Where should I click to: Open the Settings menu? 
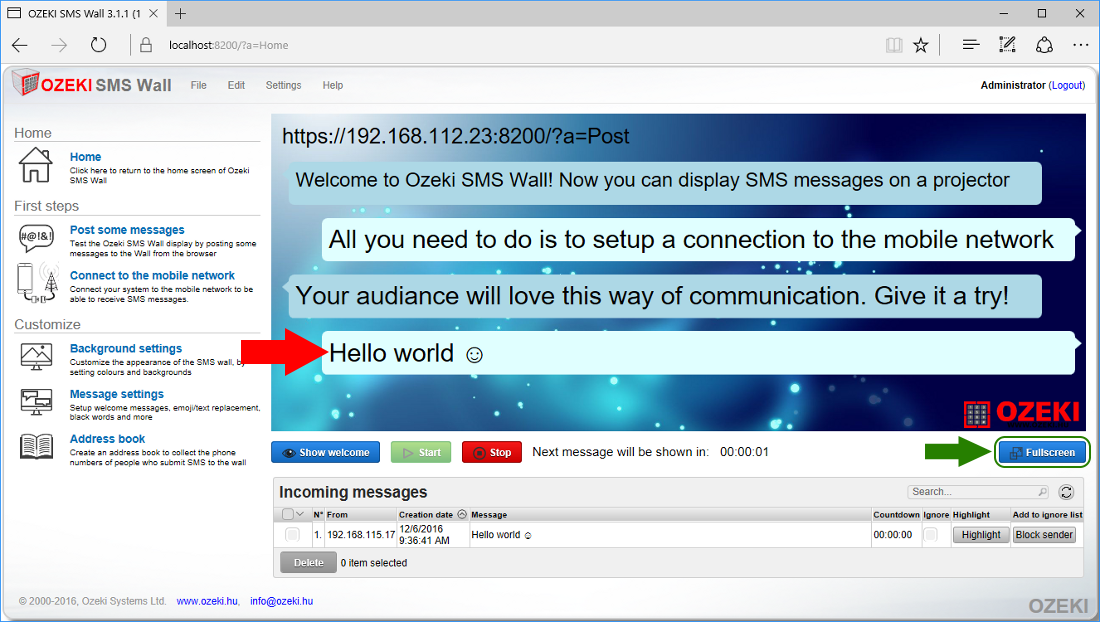pos(283,85)
